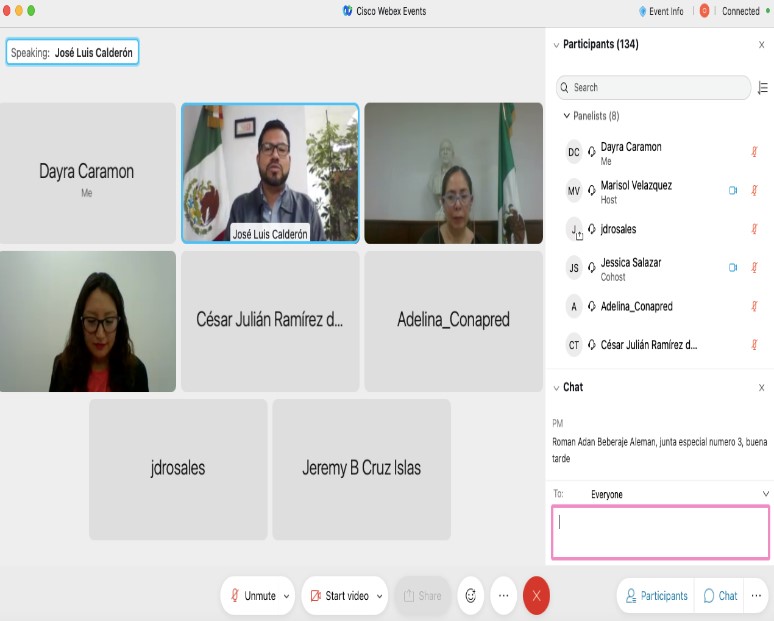
Task: Click the MV avatar badge
Action: [x=574, y=191]
